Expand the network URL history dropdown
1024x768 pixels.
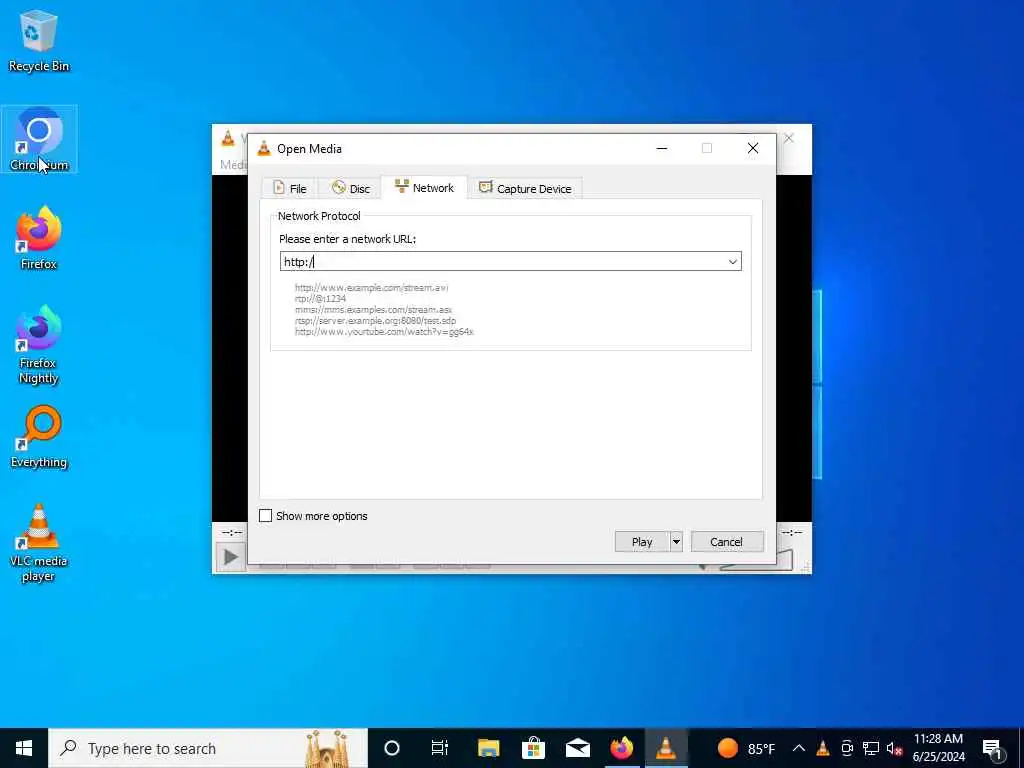pos(733,262)
